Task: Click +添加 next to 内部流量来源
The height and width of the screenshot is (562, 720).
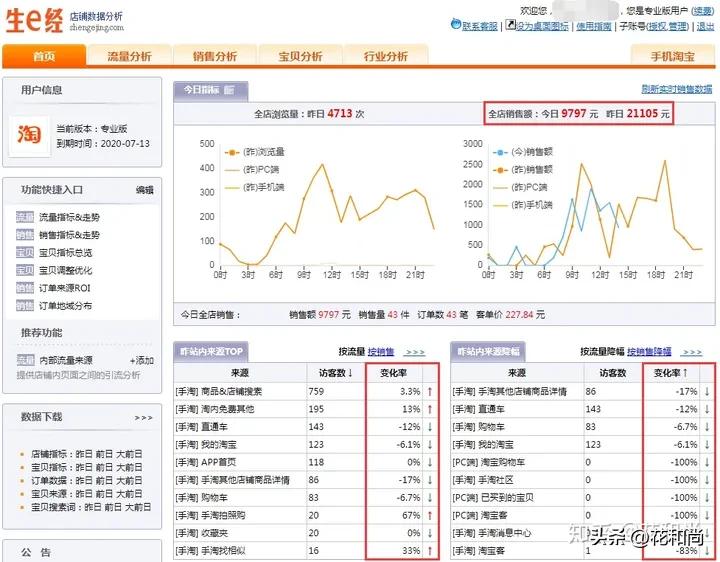Action: click(142, 360)
